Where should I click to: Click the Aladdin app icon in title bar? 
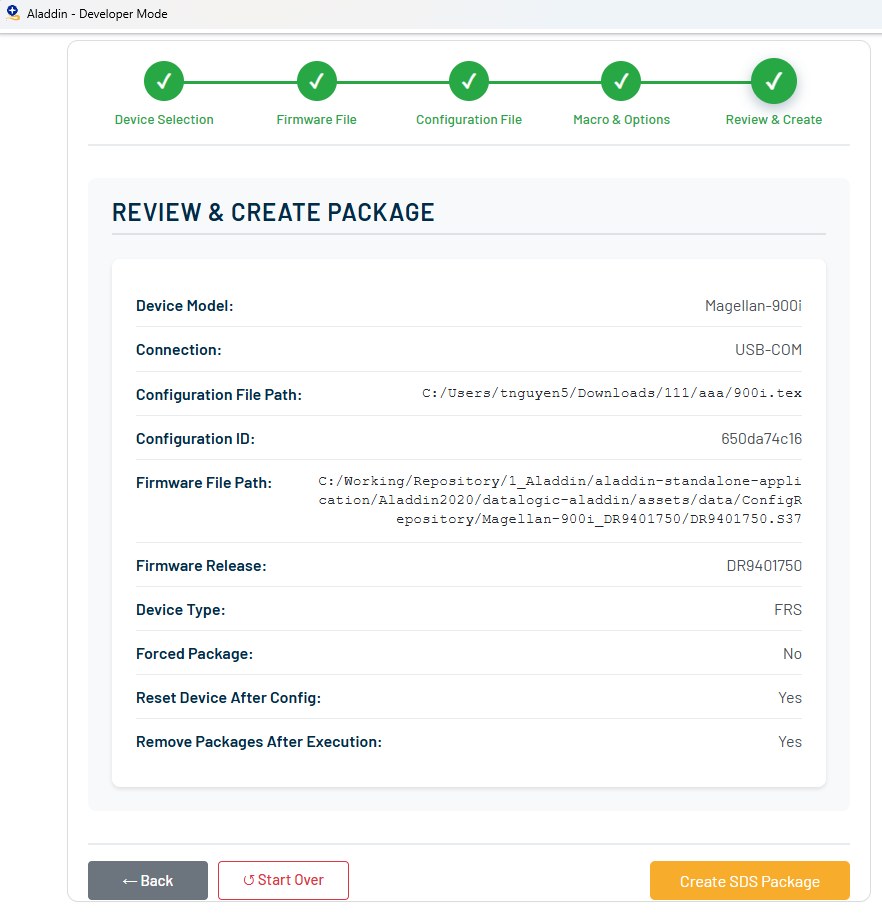click(12, 14)
